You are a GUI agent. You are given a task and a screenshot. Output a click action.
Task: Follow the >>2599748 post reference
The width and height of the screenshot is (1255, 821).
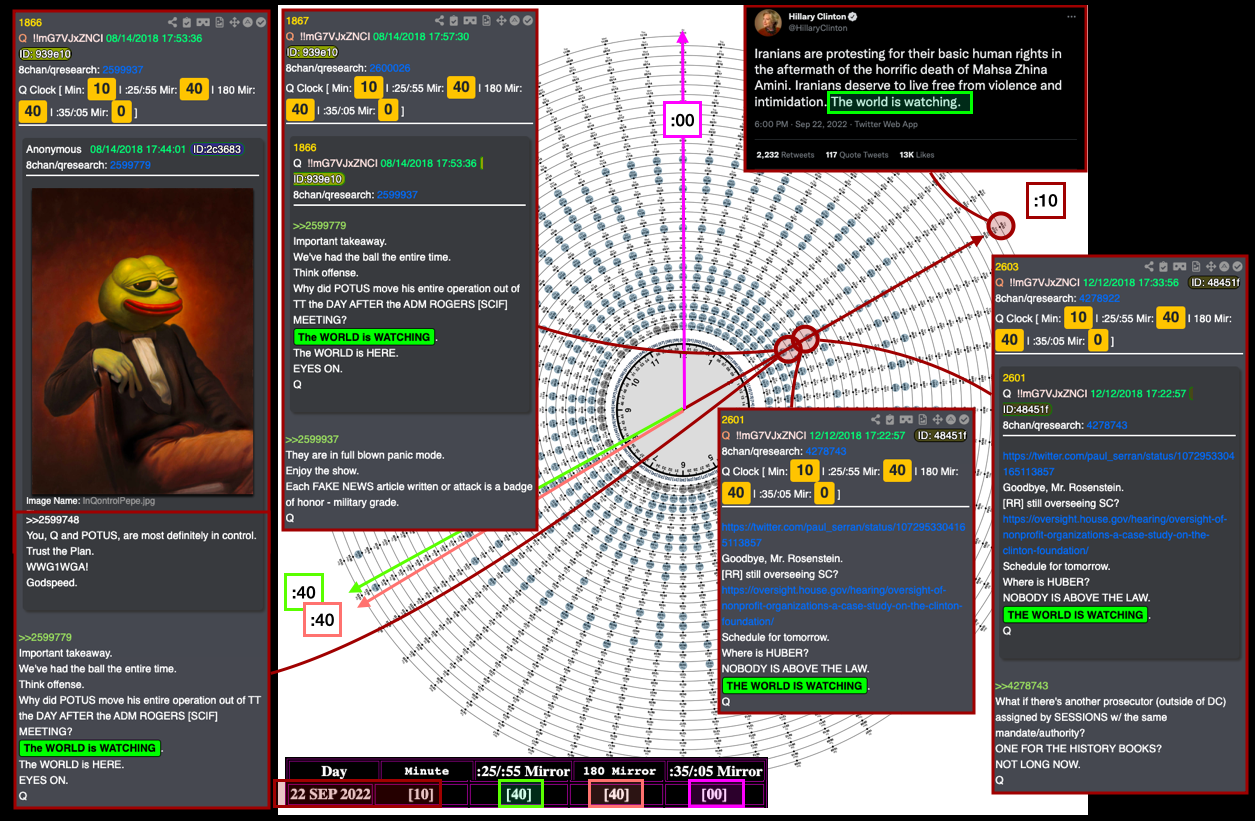[x=53, y=520]
